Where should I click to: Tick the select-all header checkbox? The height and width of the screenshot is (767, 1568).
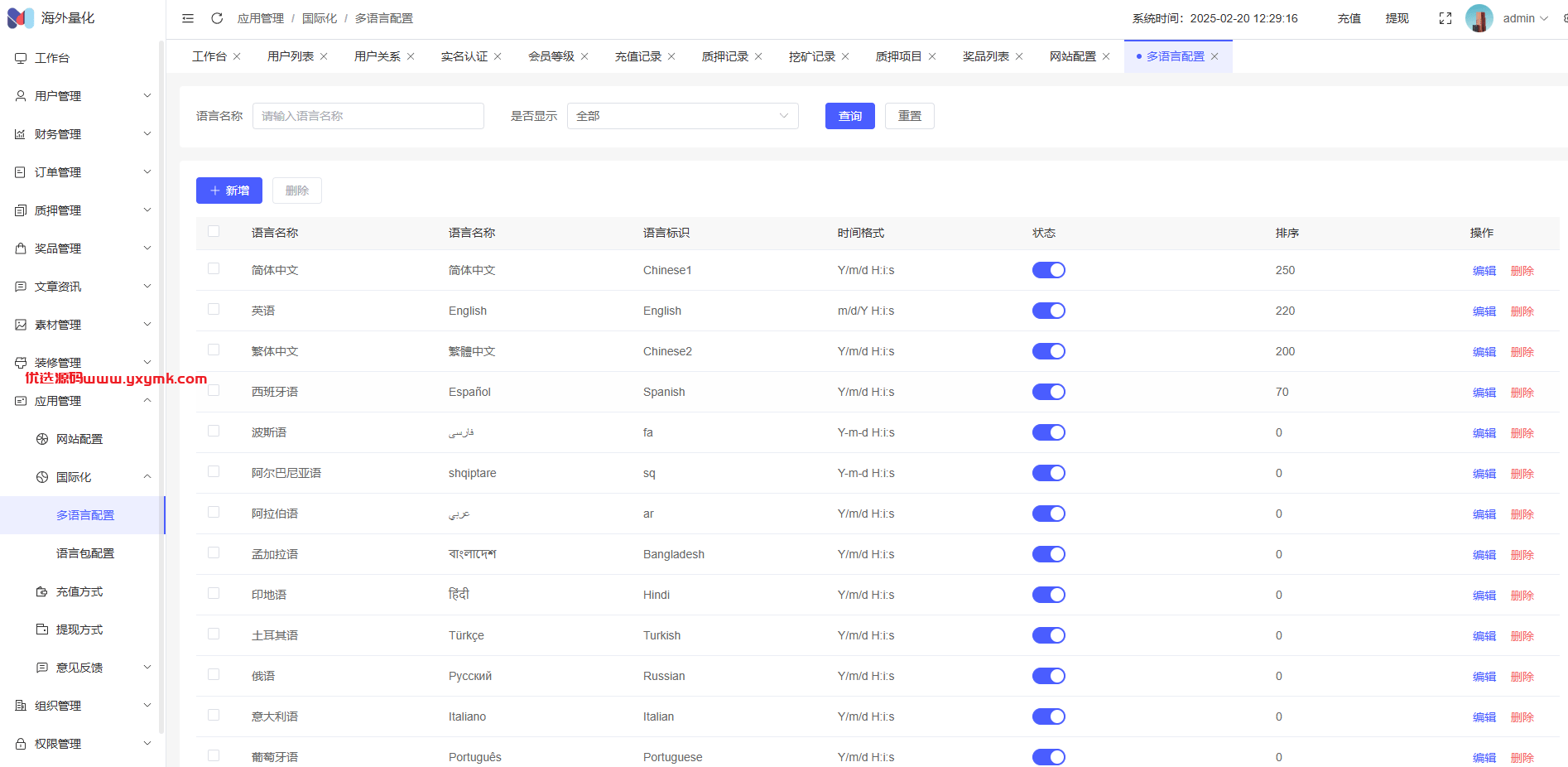[x=214, y=232]
